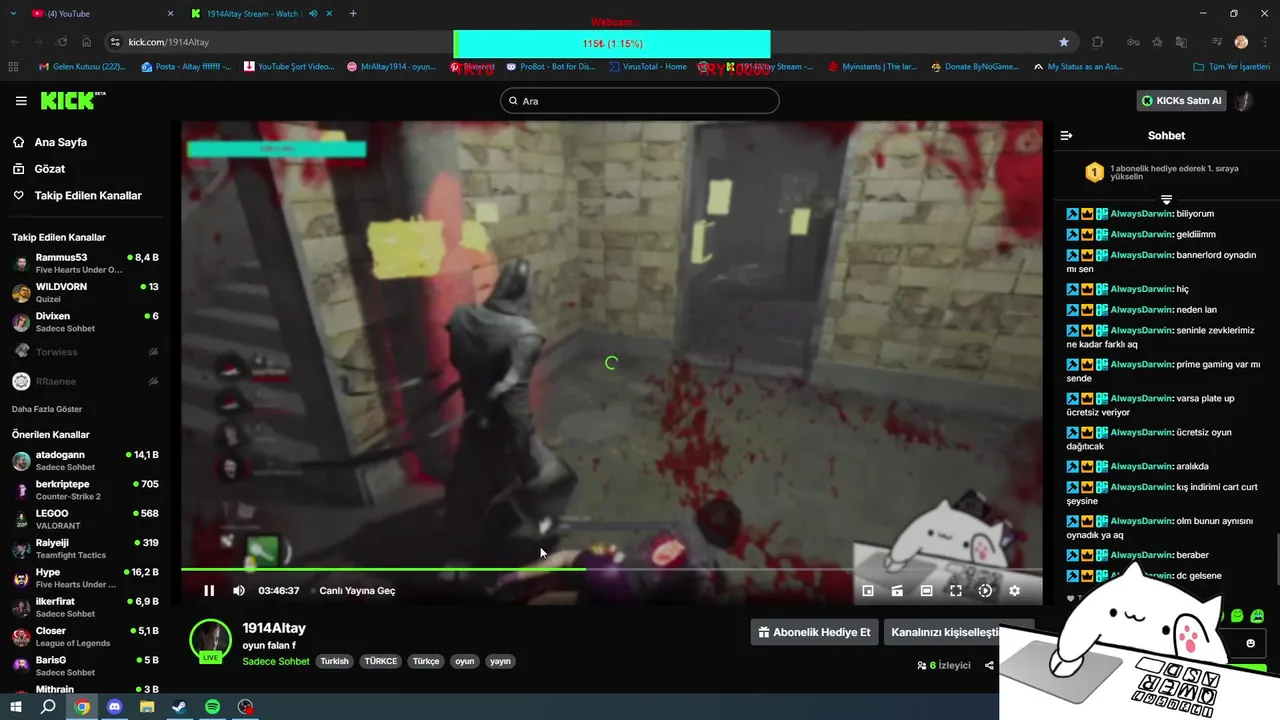Open the Gelen Kutusu bookmark
The width and height of the screenshot is (1280, 720).
point(82,67)
